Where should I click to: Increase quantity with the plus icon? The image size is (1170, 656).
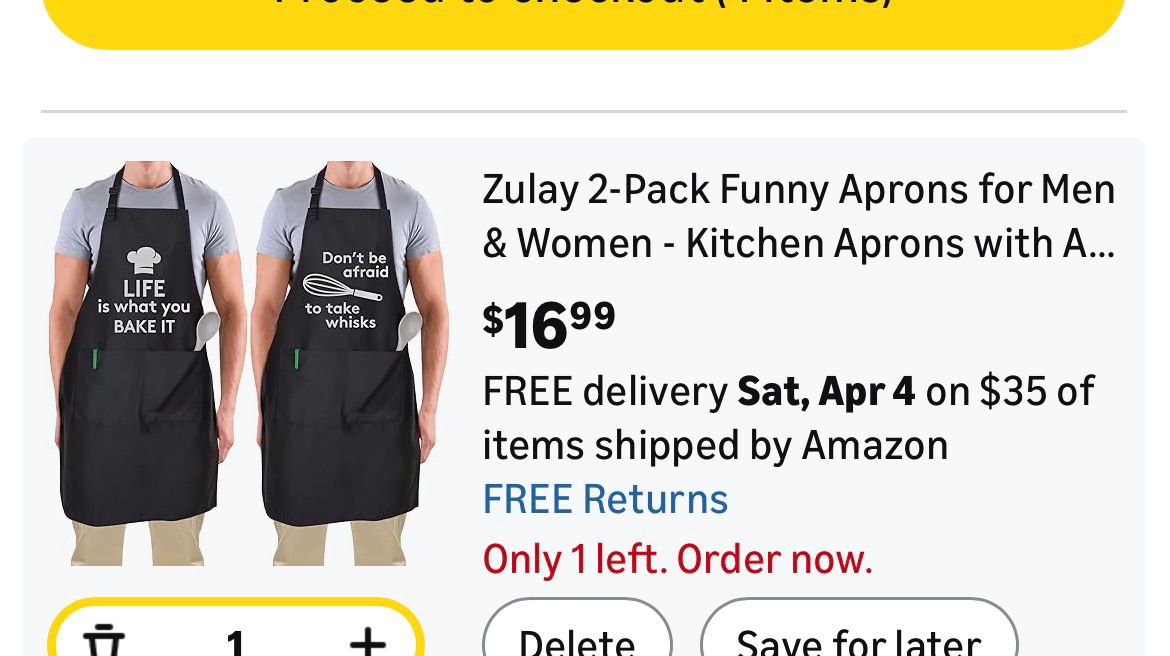click(x=368, y=642)
